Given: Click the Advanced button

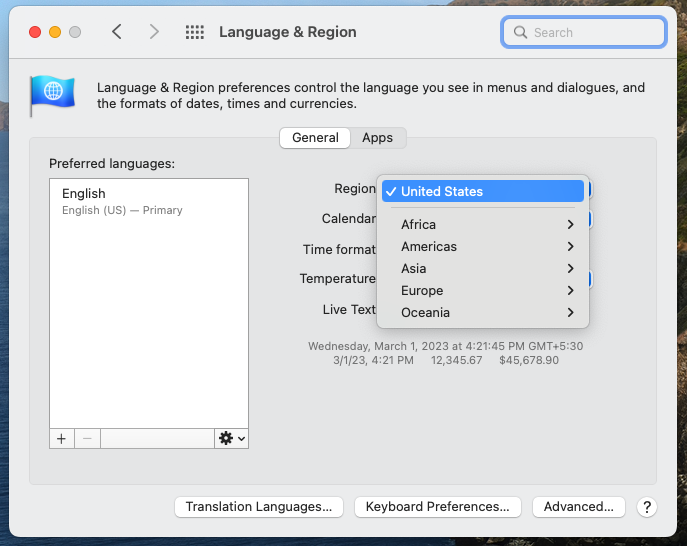Looking at the screenshot, I should coord(579,507).
